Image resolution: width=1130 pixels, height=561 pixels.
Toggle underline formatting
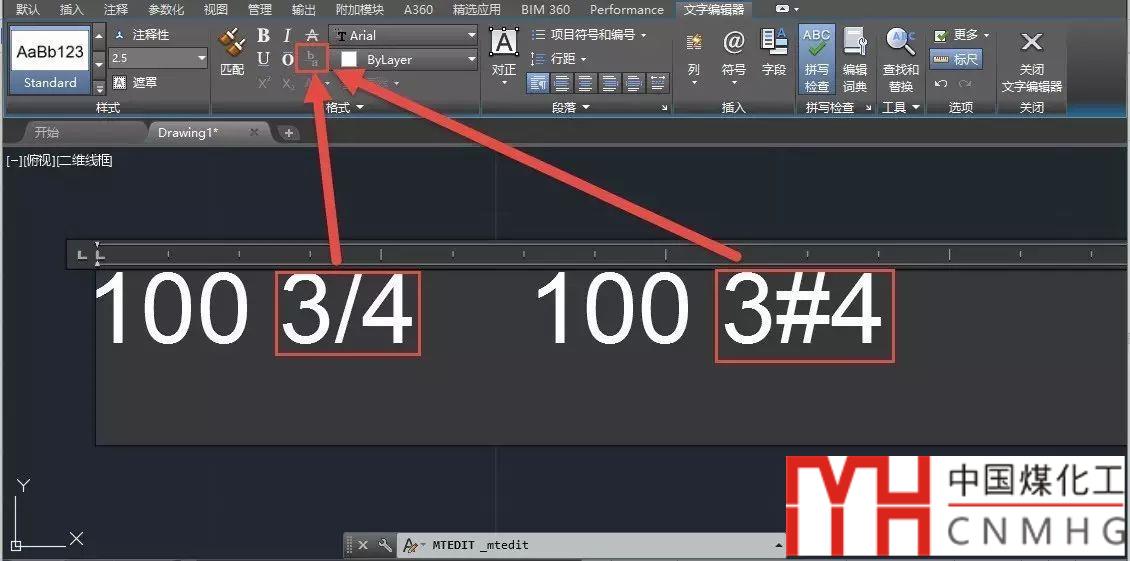(263, 59)
